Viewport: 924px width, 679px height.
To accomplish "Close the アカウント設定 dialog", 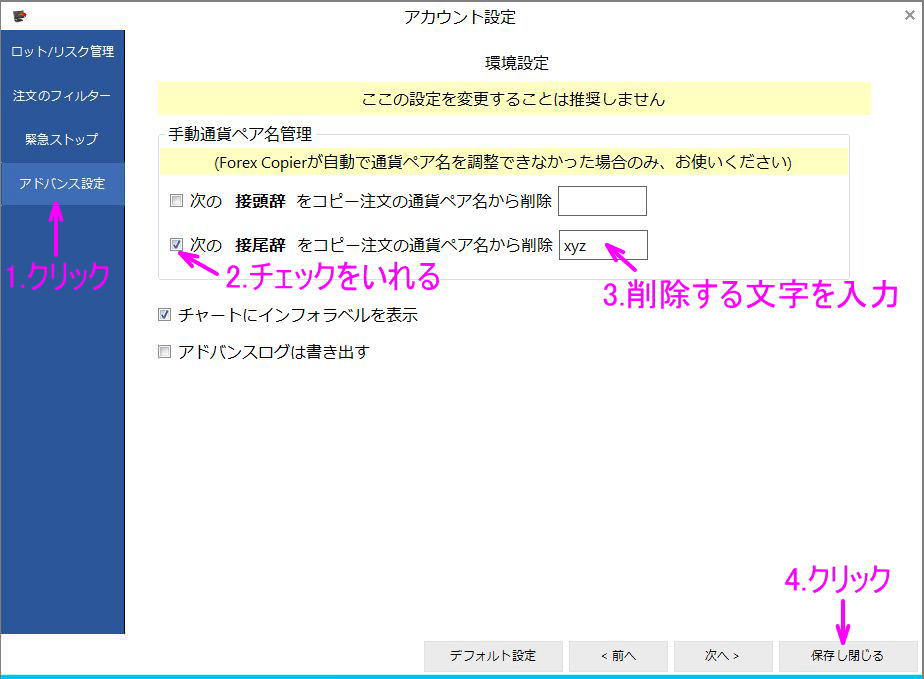I will pos(911,15).
